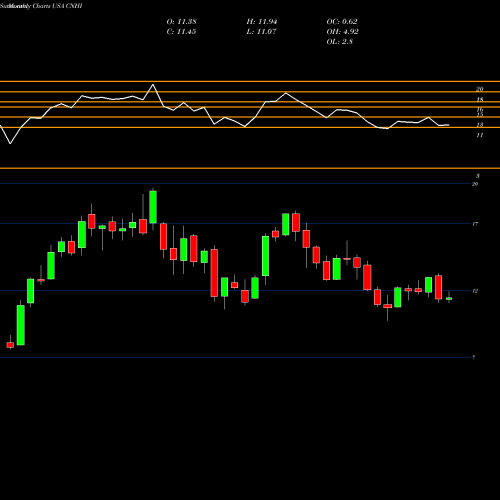Select the close value C: 11.45

(181, 32)
